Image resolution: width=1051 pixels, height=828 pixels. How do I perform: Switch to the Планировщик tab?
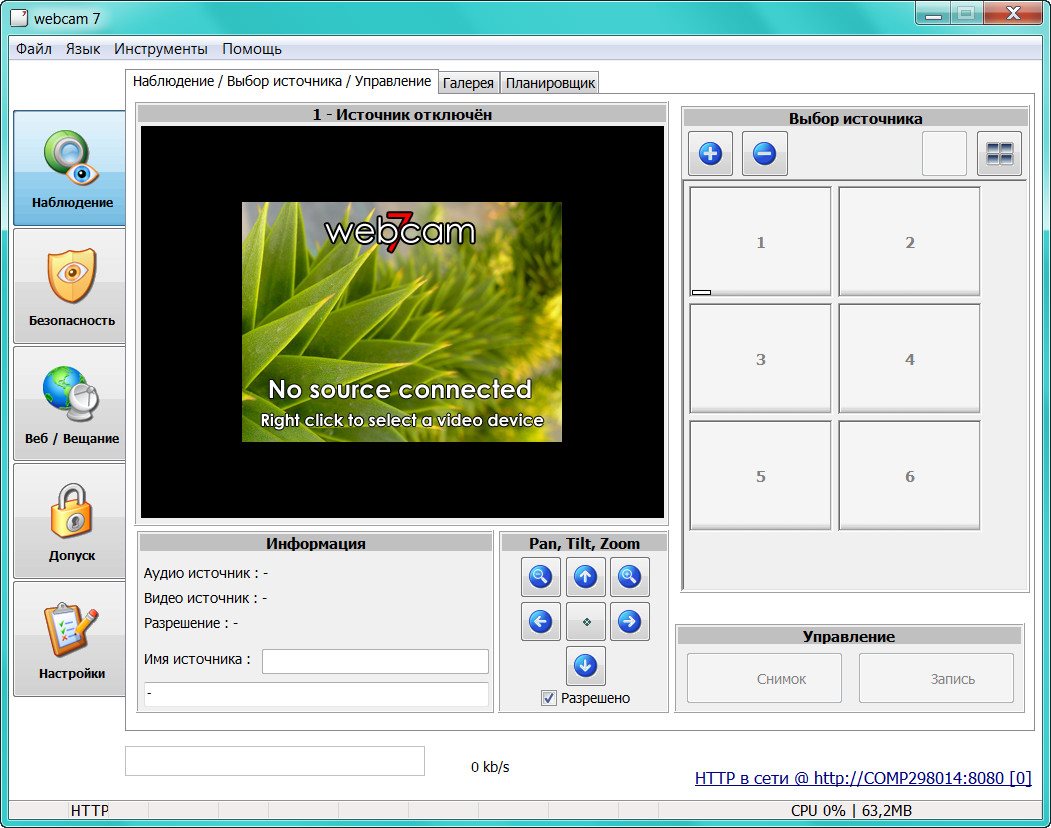pyautogui.click(x=550, y=83)
